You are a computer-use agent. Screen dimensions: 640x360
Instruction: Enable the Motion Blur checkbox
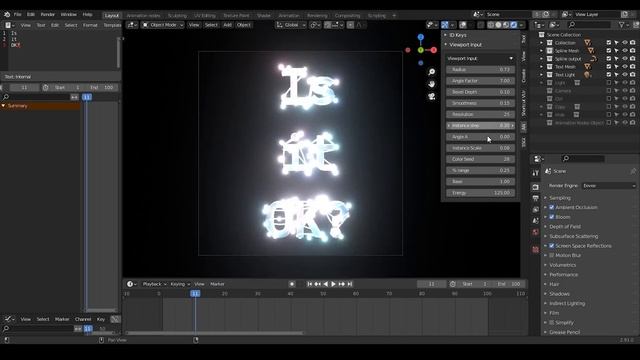point(552,256)
